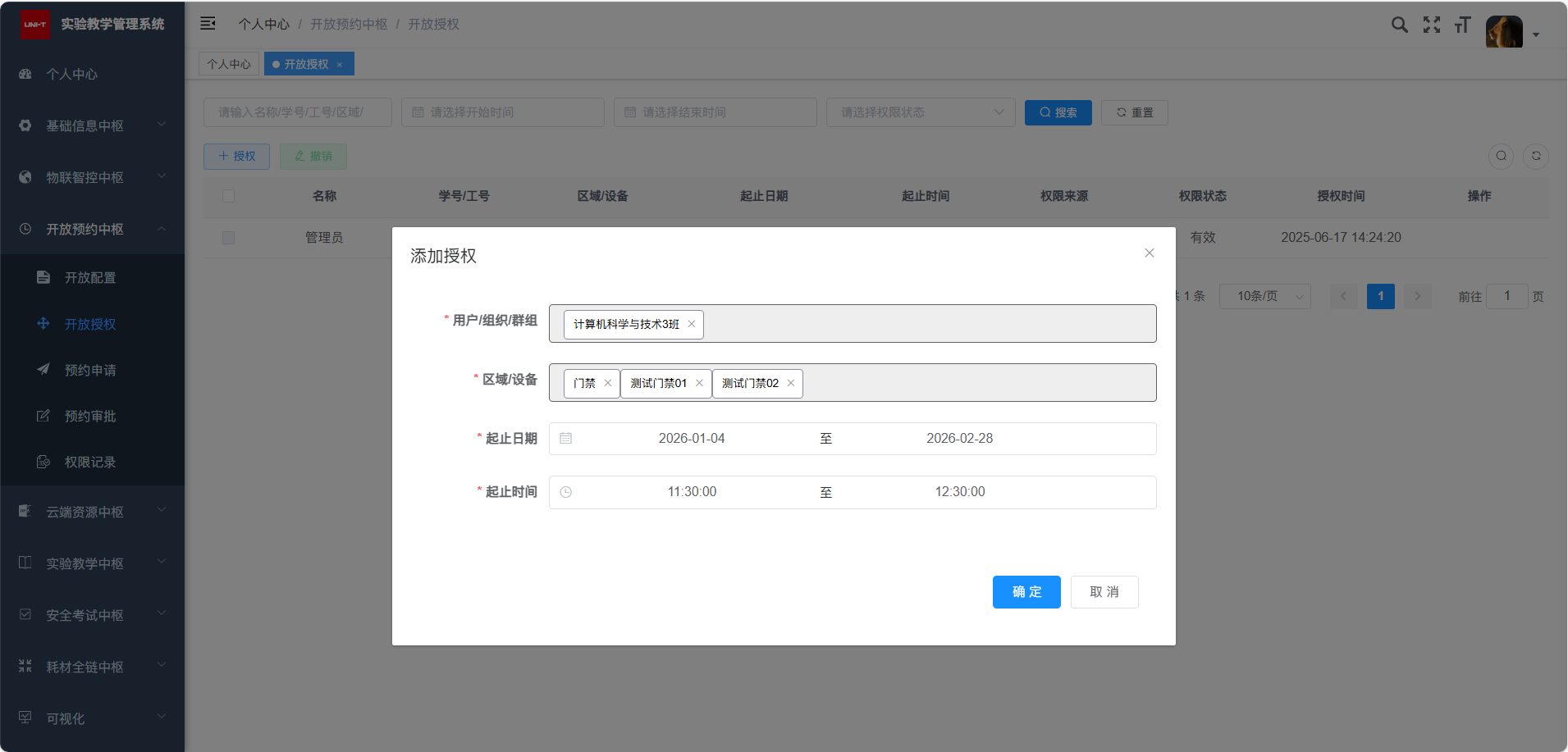Open the 10条/页 page size dropdown
Screen dimensions: 1568x752
1264,296
